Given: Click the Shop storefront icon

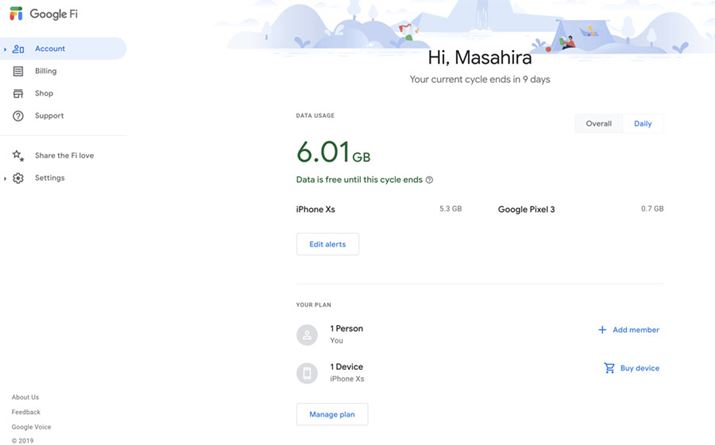Looking at the screenshot, I should (18, 93).
